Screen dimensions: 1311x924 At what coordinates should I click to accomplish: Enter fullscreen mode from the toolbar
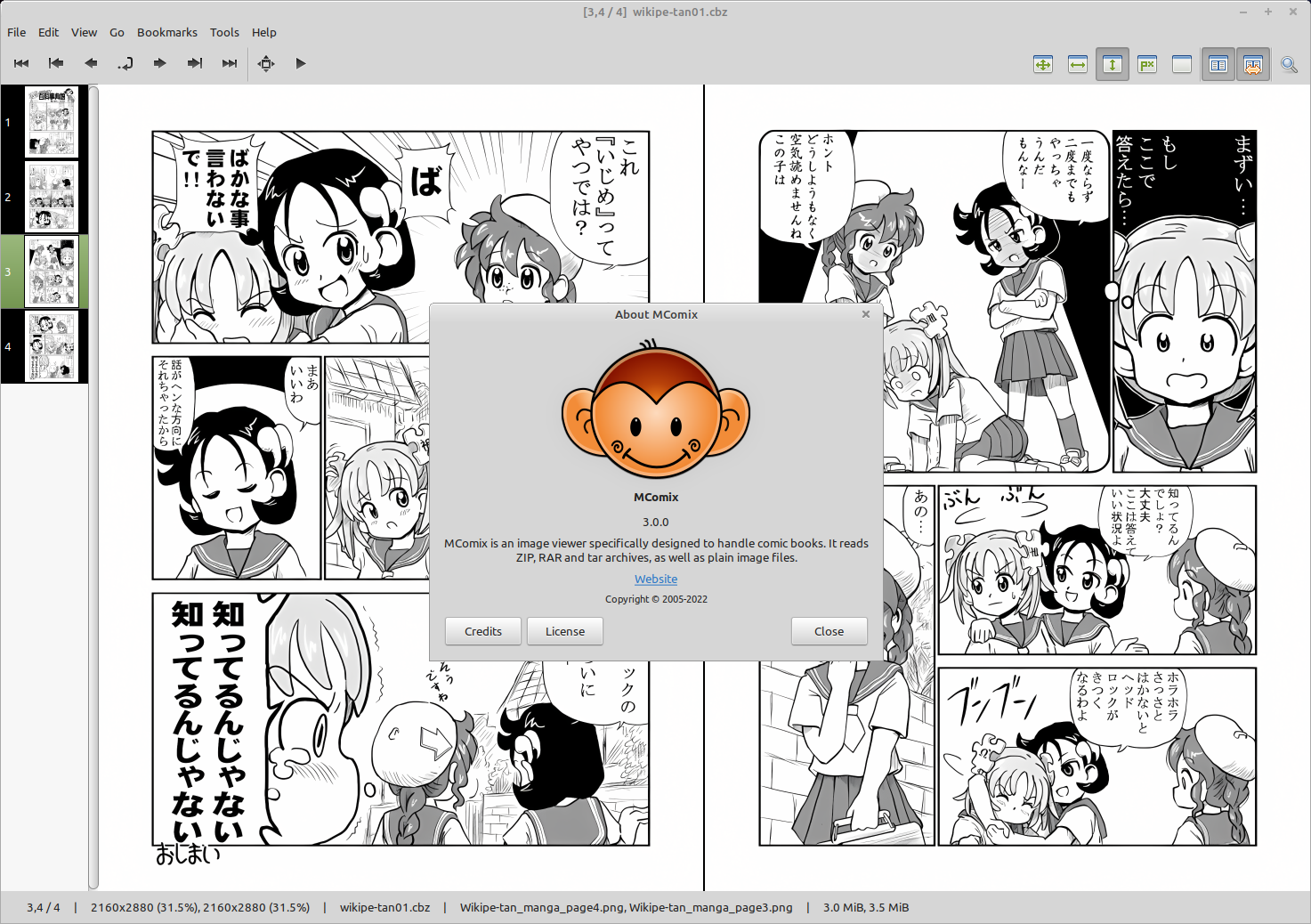pyautogui.click(x=266, y=63)
